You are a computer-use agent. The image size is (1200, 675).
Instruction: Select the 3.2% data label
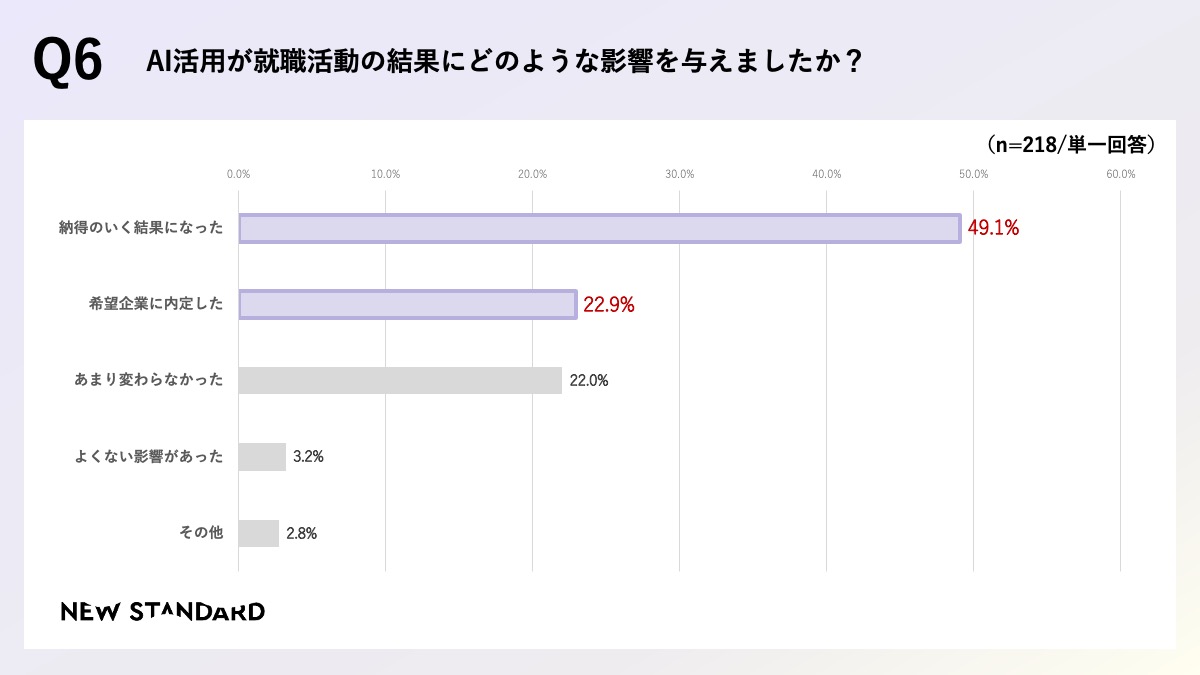(x=308, y=457)
